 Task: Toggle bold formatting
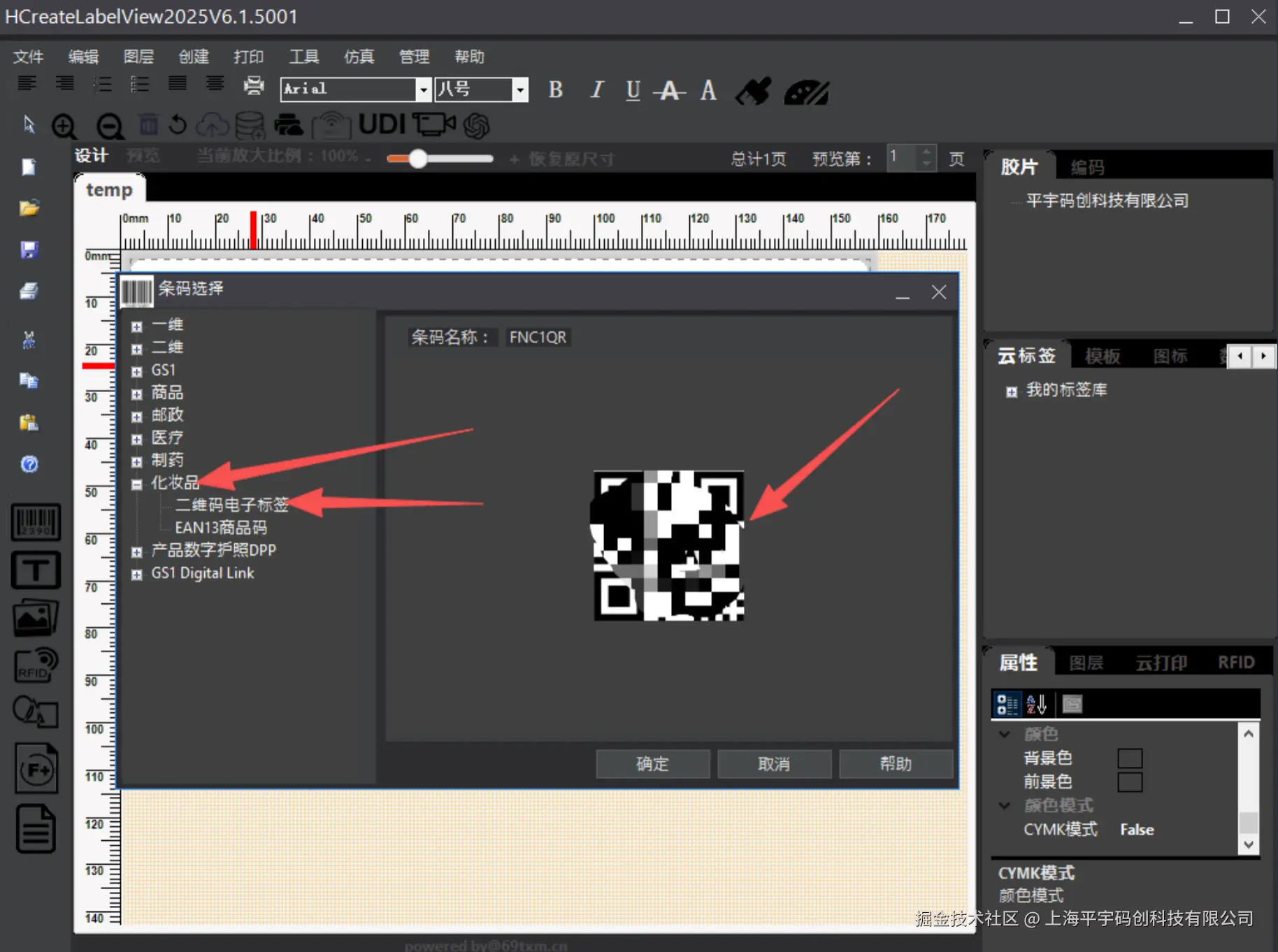556,89
